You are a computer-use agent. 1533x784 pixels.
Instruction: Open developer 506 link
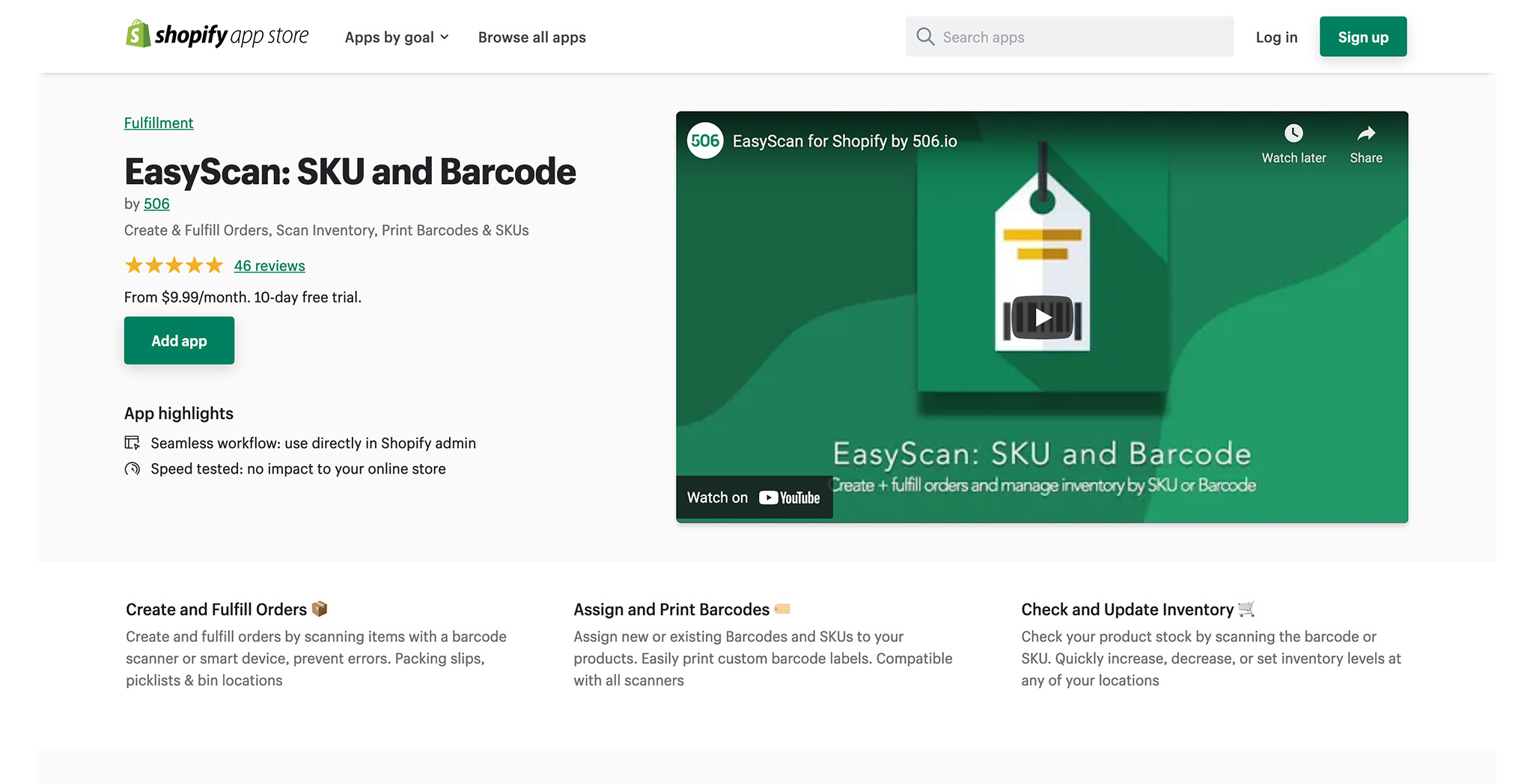156,203
